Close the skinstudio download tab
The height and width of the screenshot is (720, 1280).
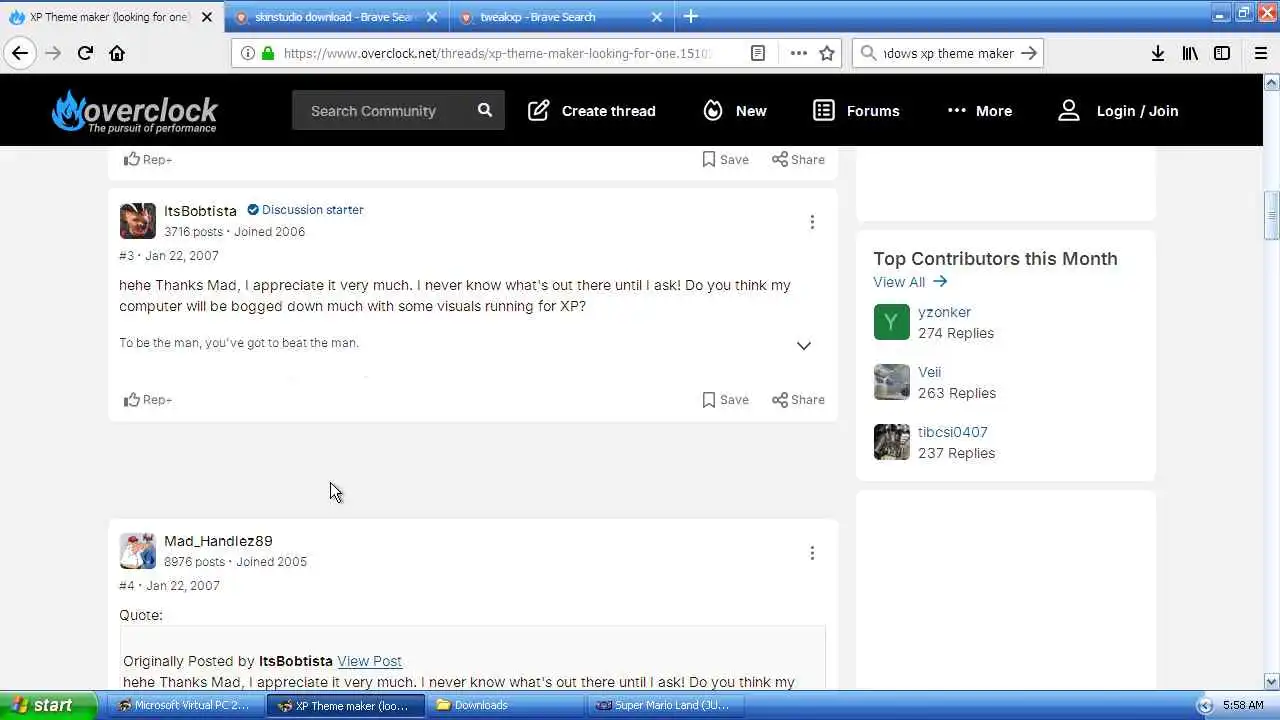[x=431, y=17]
